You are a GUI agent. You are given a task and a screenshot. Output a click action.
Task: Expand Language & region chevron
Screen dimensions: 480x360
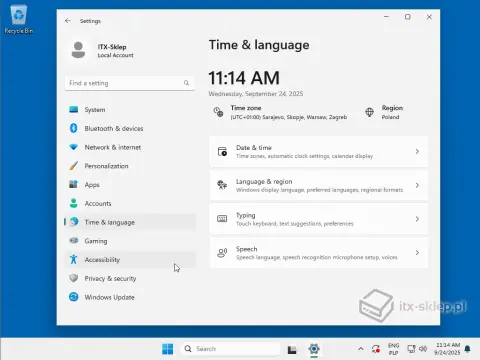tap(417, 185)
